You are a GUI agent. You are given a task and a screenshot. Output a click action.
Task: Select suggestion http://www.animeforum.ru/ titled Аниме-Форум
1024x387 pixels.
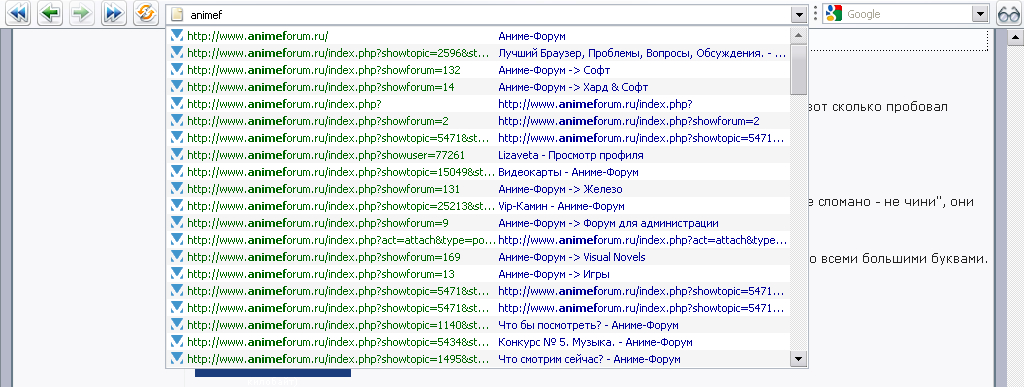tap(478, 36)
